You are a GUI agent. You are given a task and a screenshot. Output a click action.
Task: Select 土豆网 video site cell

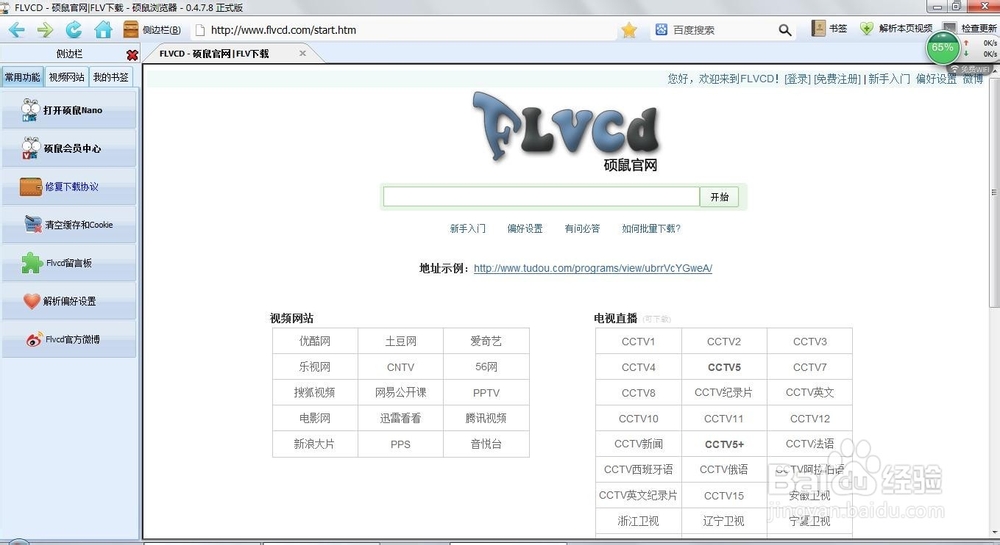(x=401, y=341)
